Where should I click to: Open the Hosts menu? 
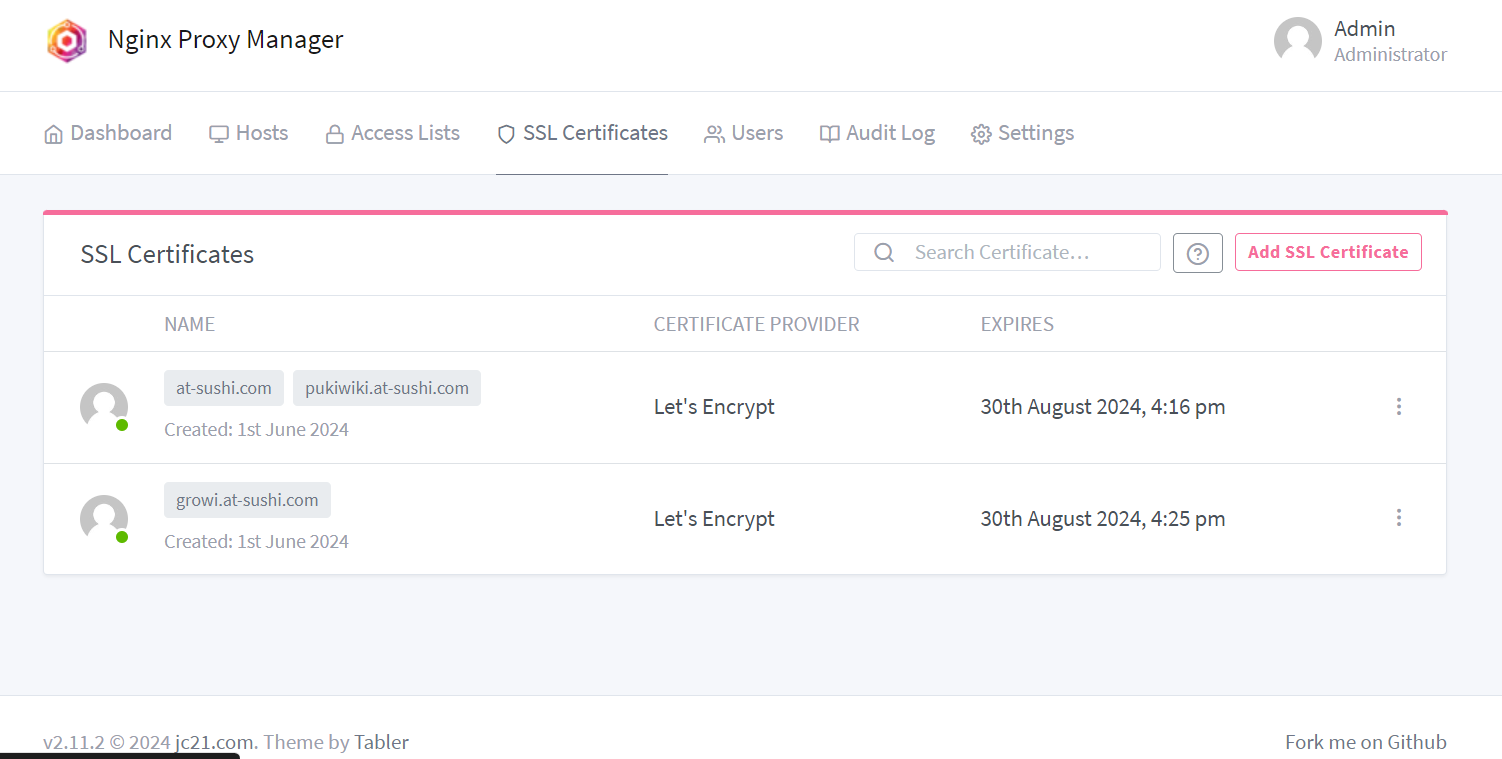[x=248, y=133]
